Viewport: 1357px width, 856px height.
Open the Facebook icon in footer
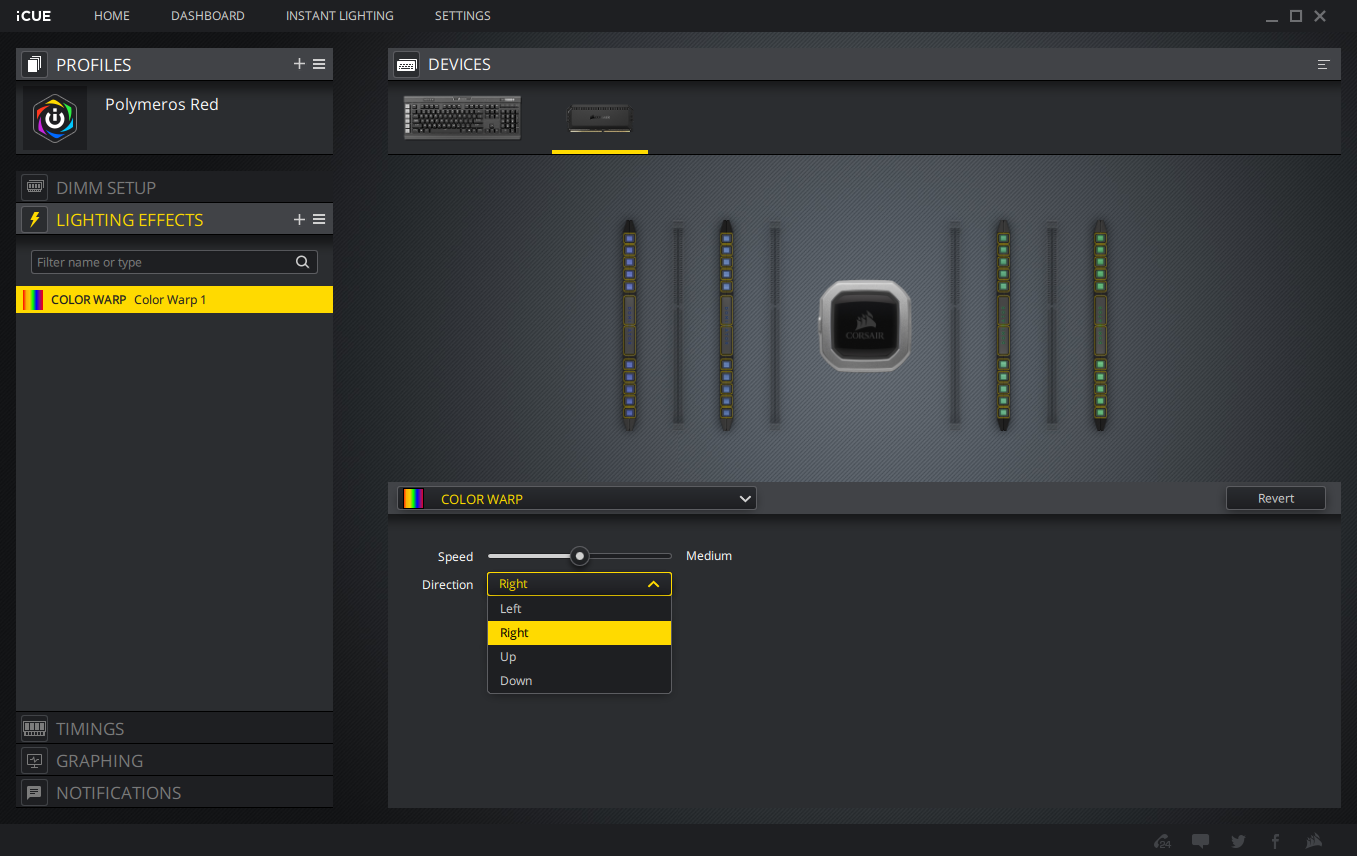(1275, 841)
